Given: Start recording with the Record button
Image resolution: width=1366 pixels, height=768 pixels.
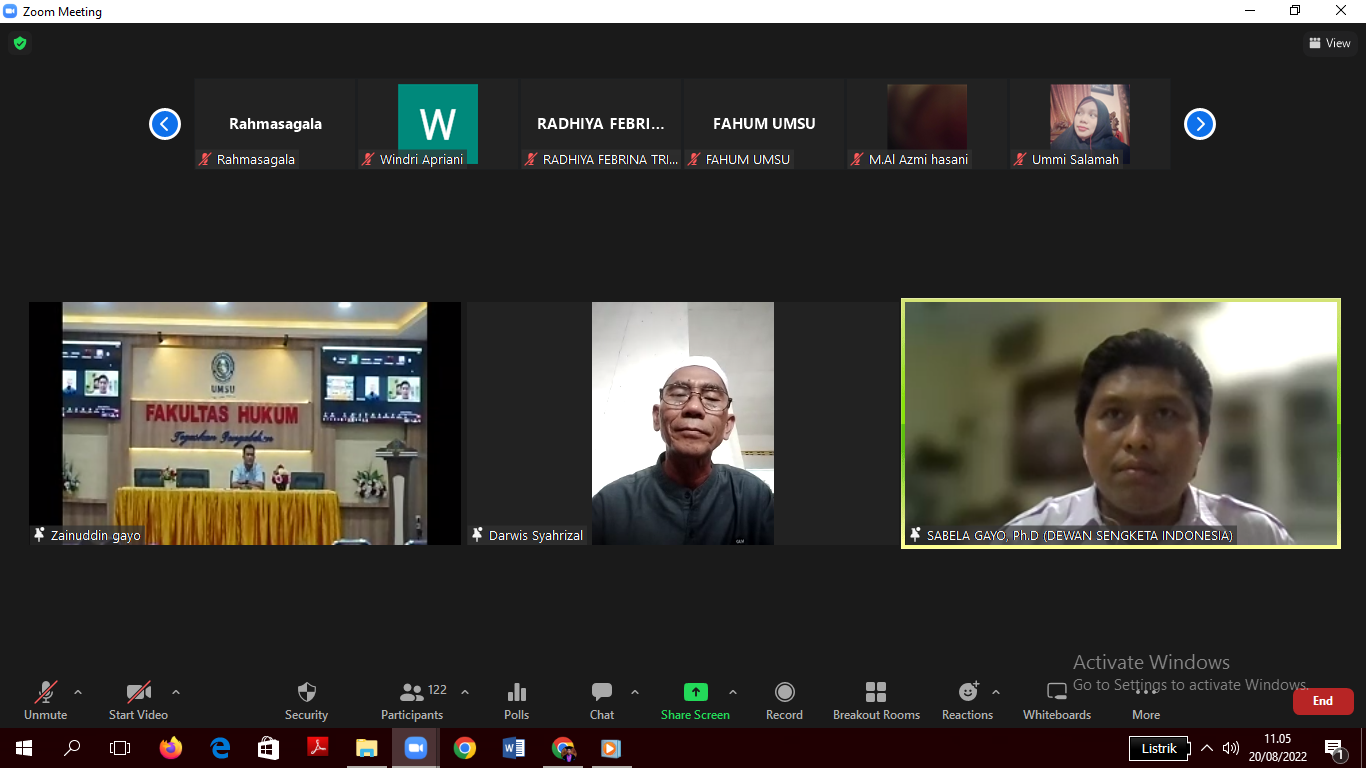Looking at the screenshot, I should (x=784, y=700).
